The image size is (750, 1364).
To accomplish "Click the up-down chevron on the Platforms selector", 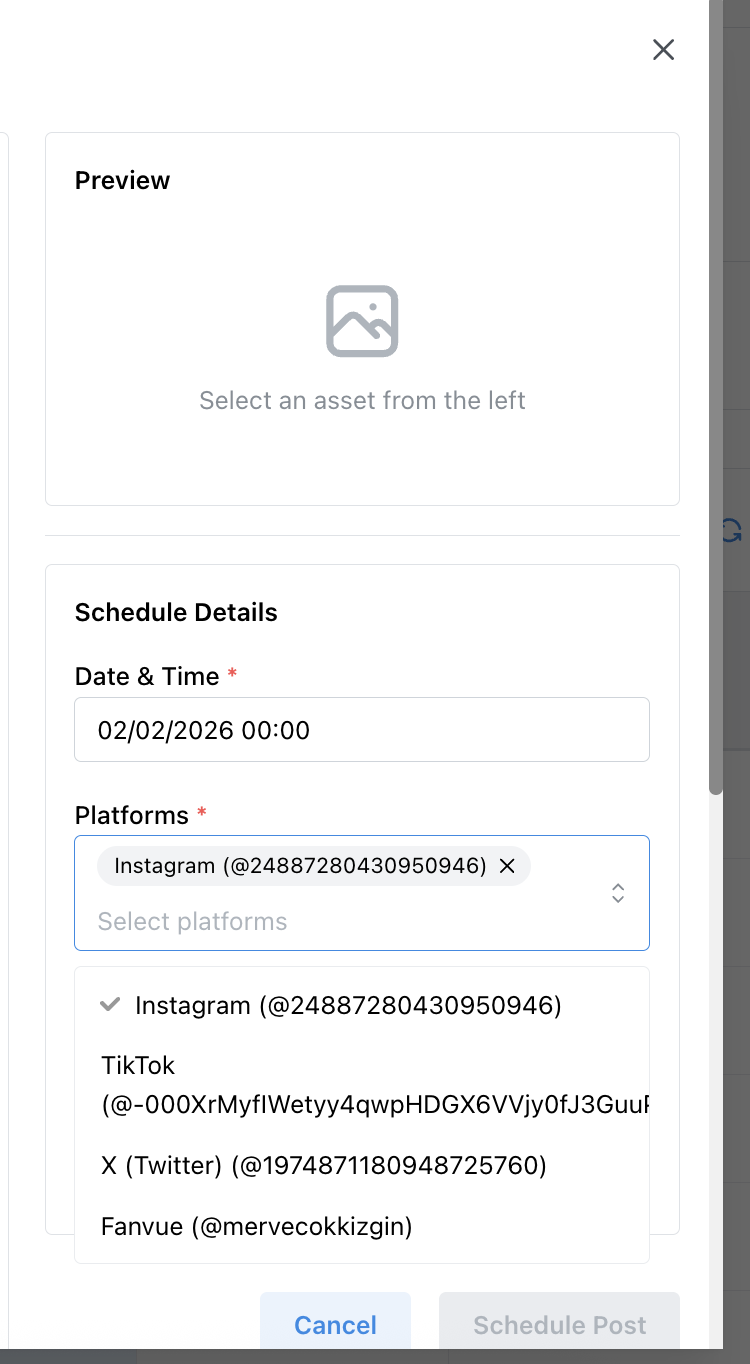I will (618, 892).
